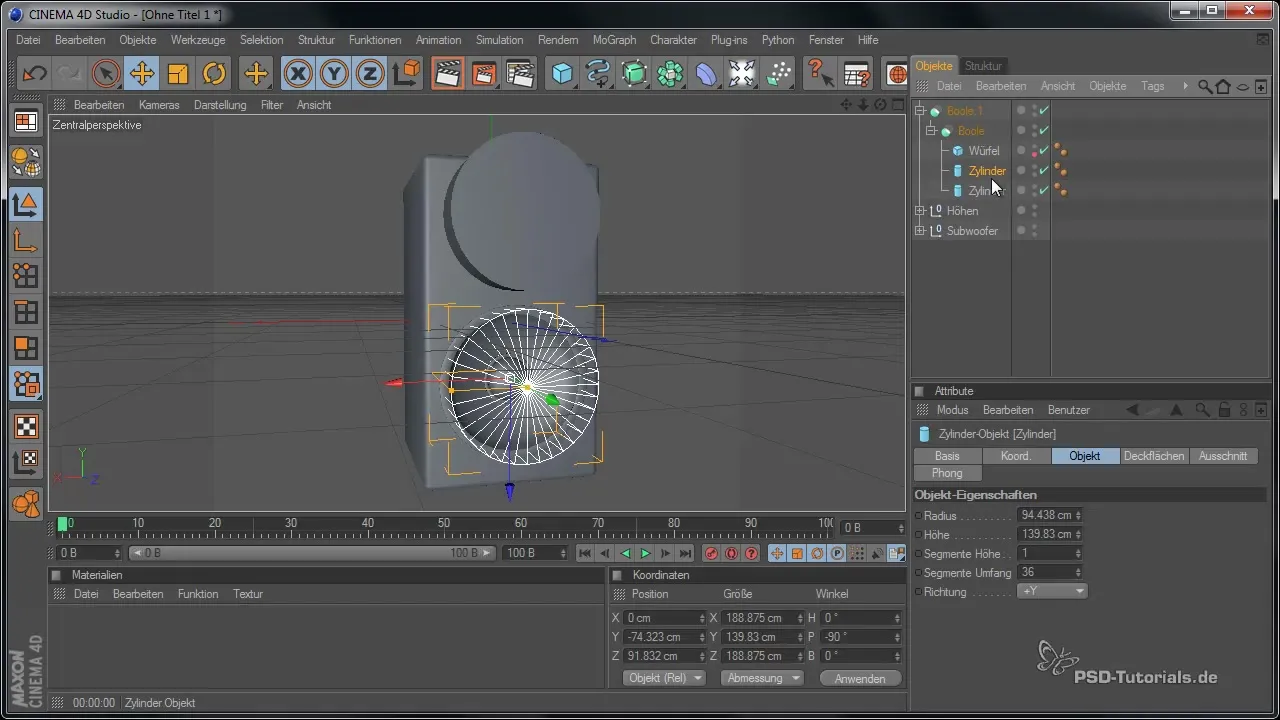The image size is (1280, 720).
Task: Click the Position Y coordinate field
Action: coord(663,637)
